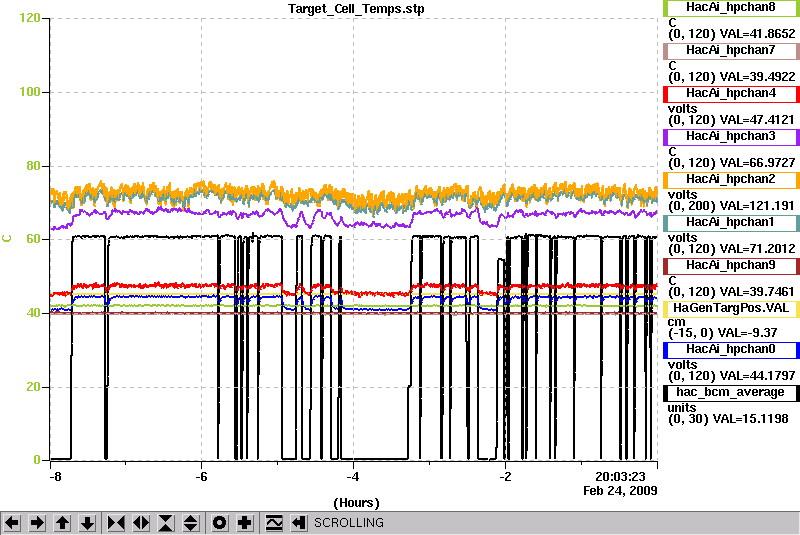
Task: Click the -8 x-axis tick label
Action: point(55,477)
